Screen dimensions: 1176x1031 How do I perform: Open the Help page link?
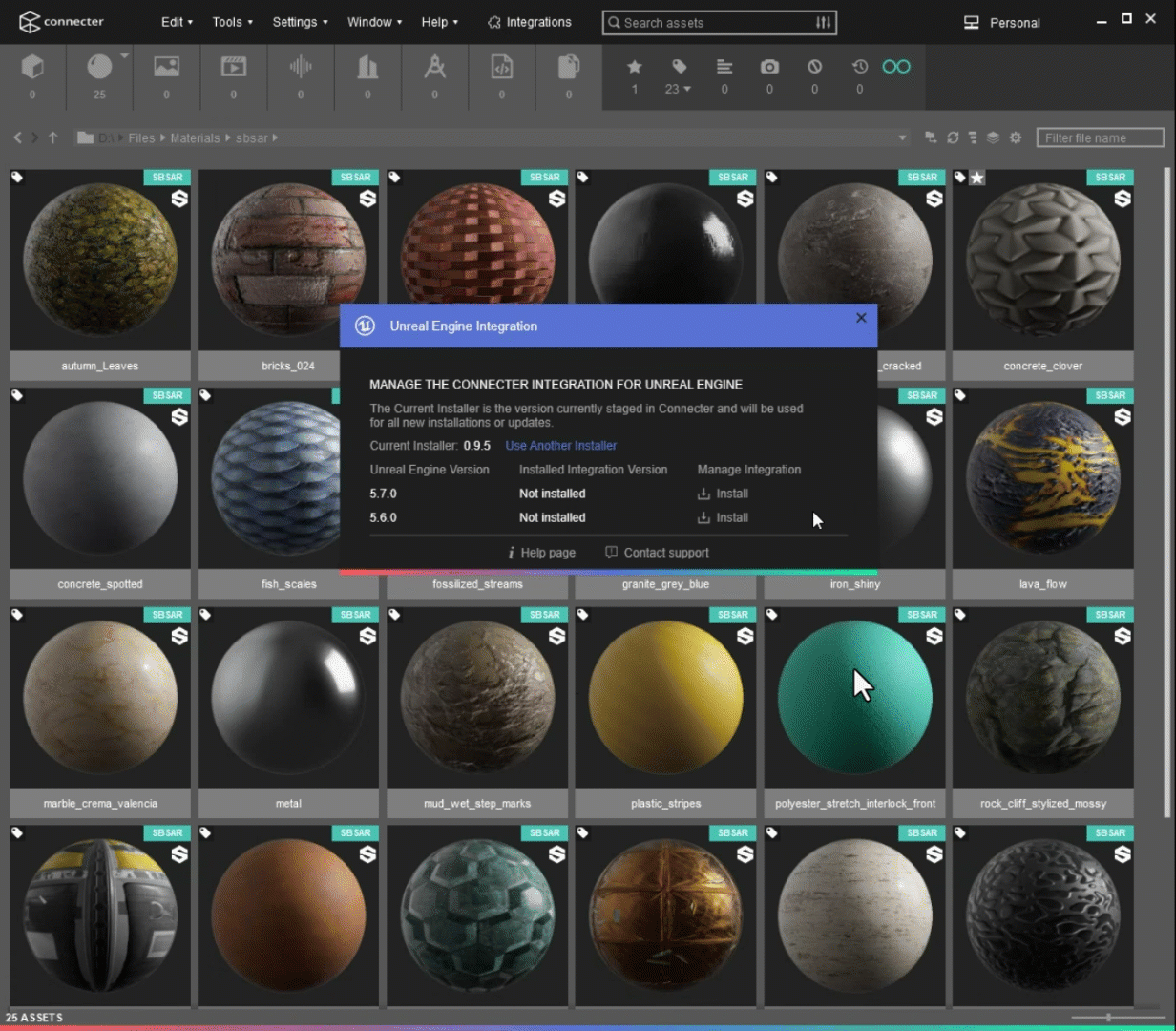point(541,553)
